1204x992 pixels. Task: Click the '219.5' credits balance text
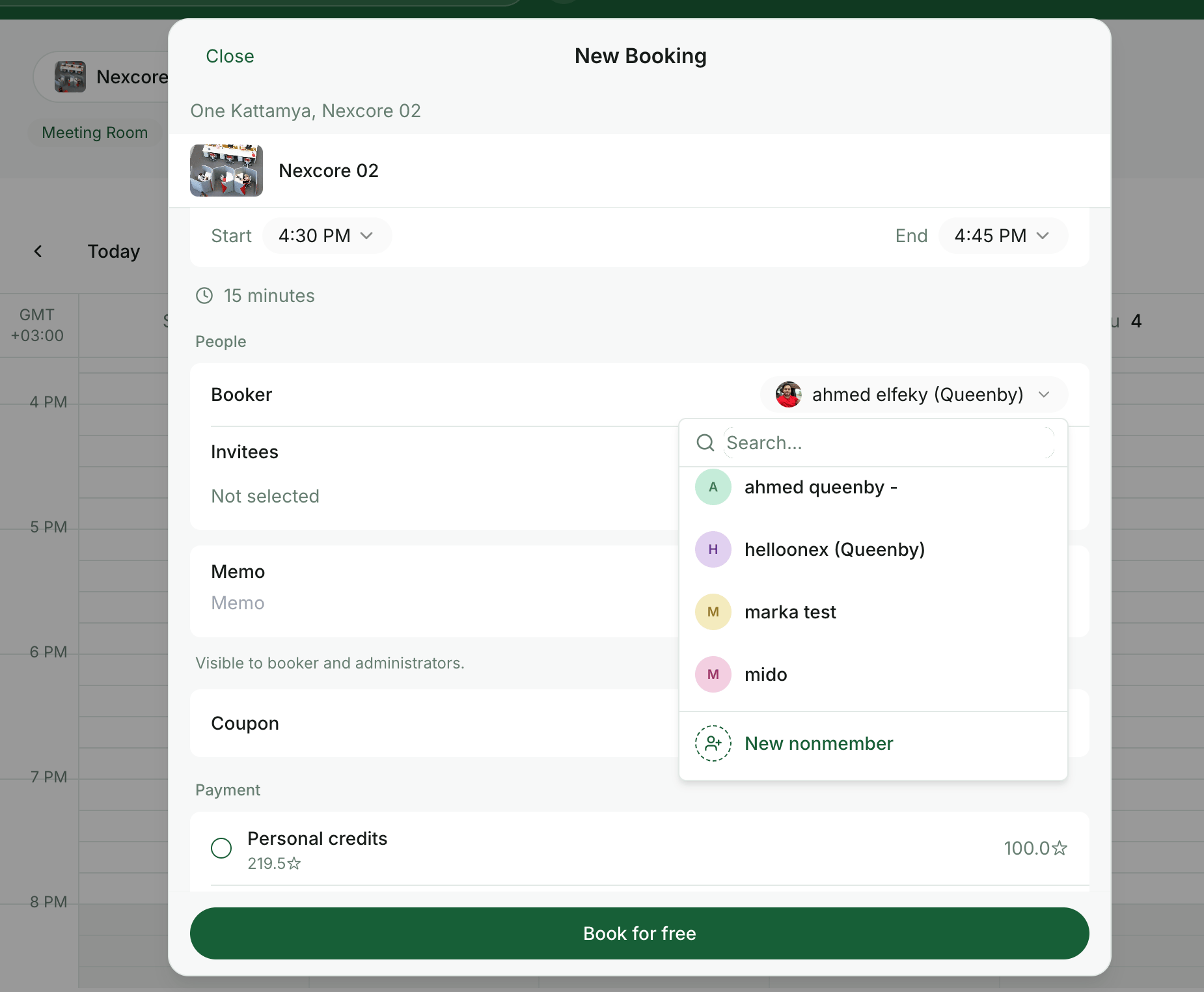(267, 863)
